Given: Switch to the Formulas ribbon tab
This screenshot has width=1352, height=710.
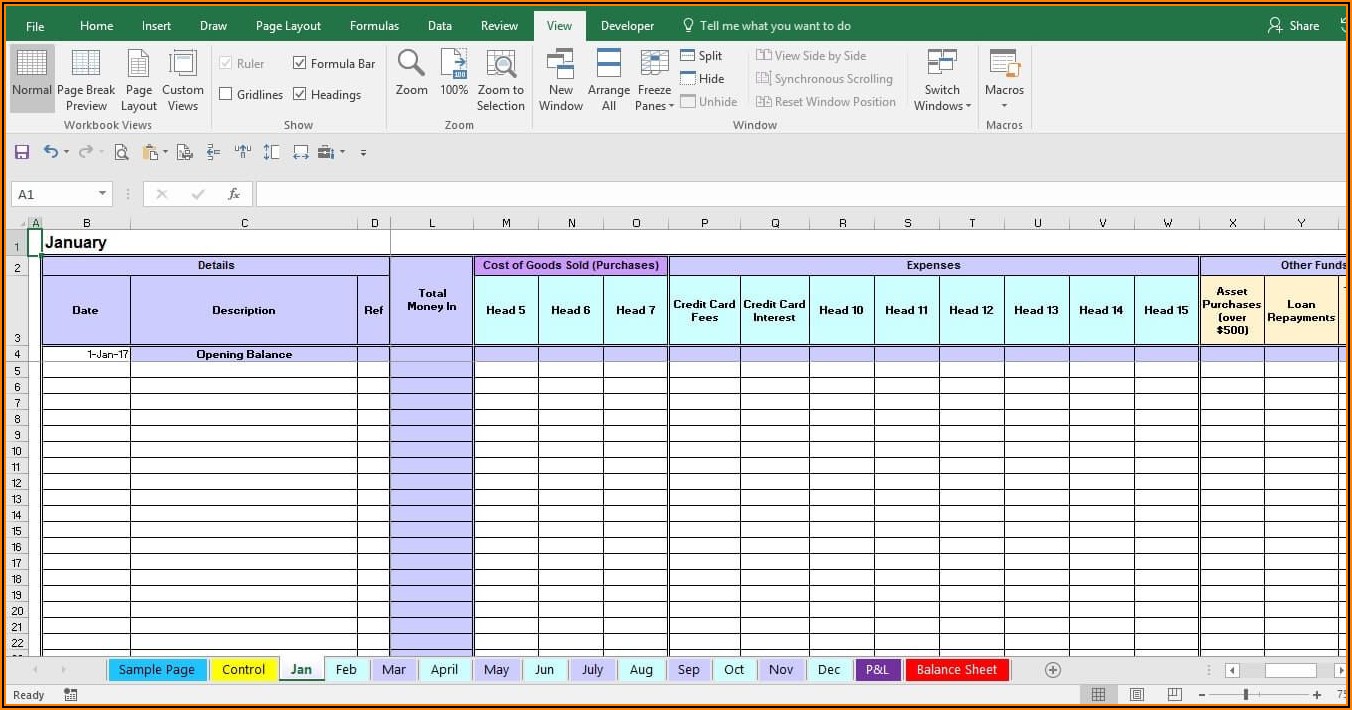Looking at the screenshot, I should [x=374, y=26].
